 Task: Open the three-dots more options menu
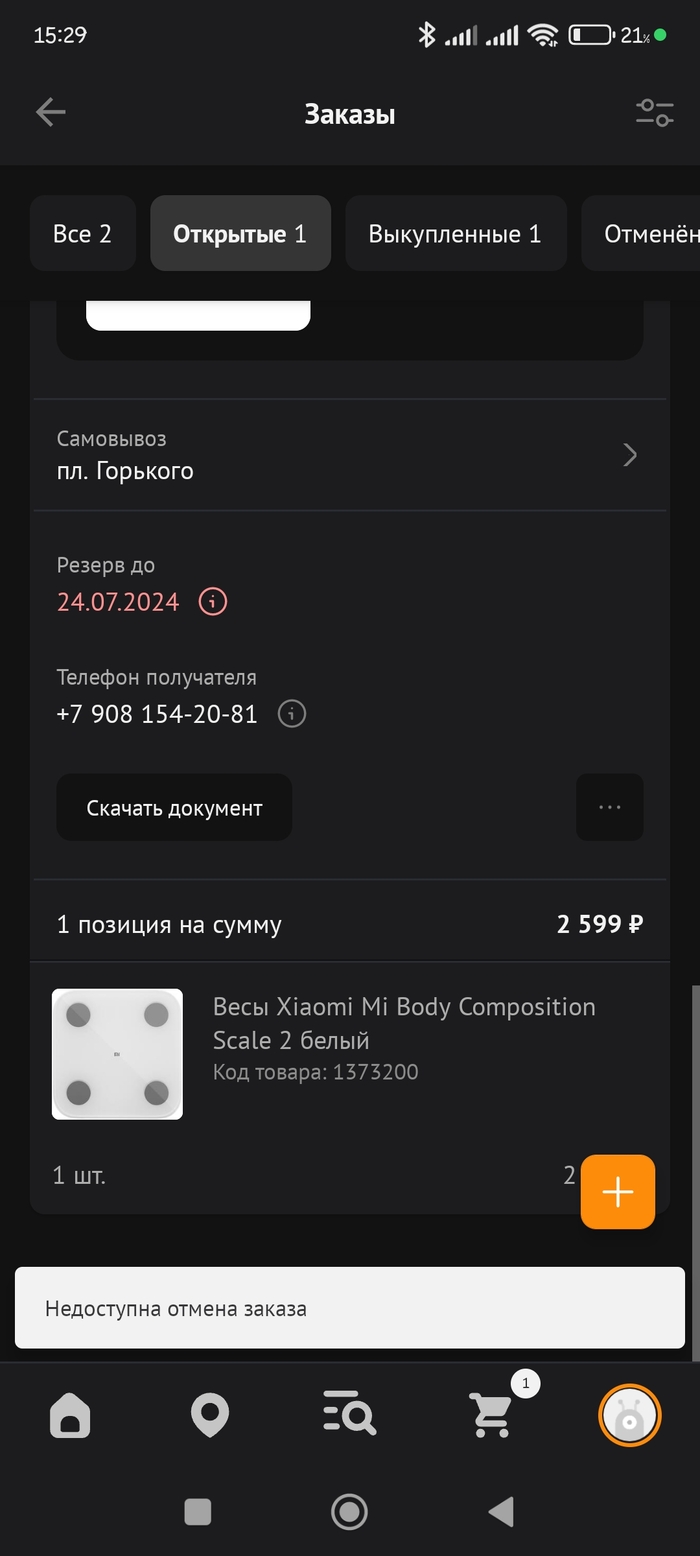point(610,807)
